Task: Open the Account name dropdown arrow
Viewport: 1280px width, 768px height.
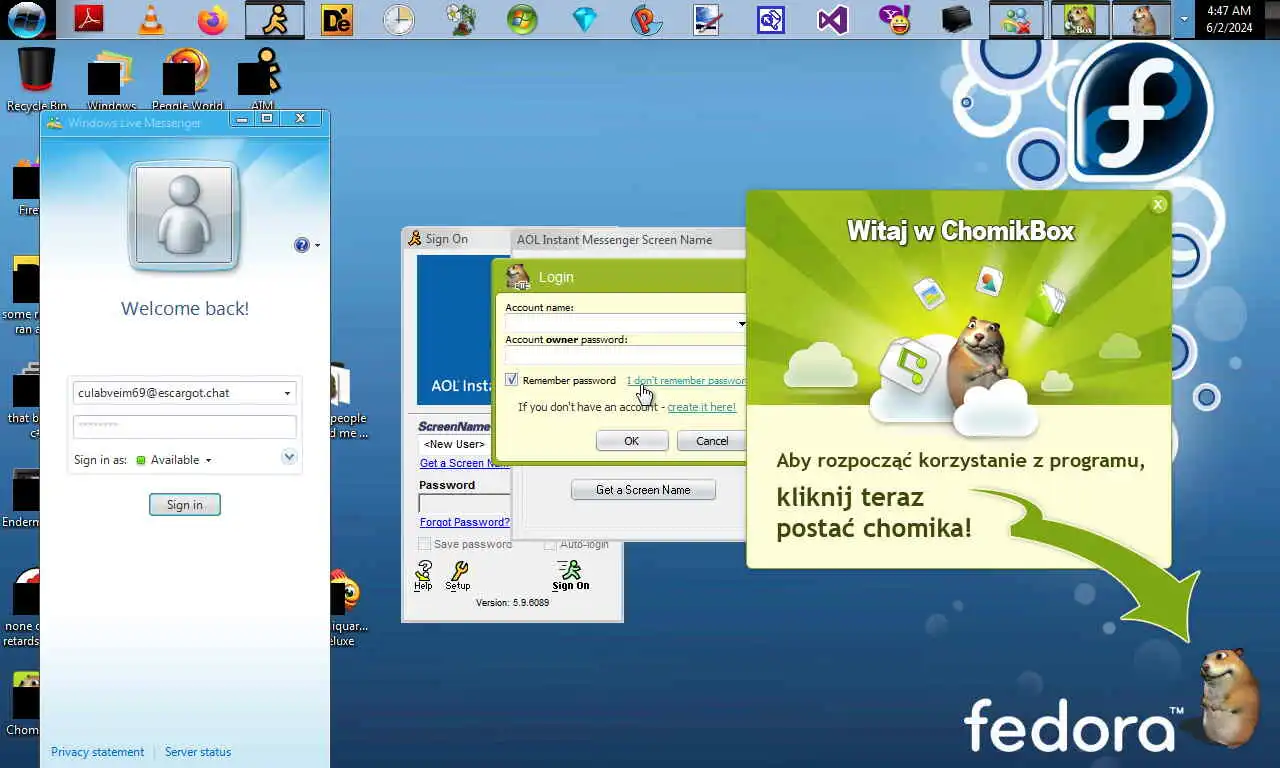Action: pos(741,324)
